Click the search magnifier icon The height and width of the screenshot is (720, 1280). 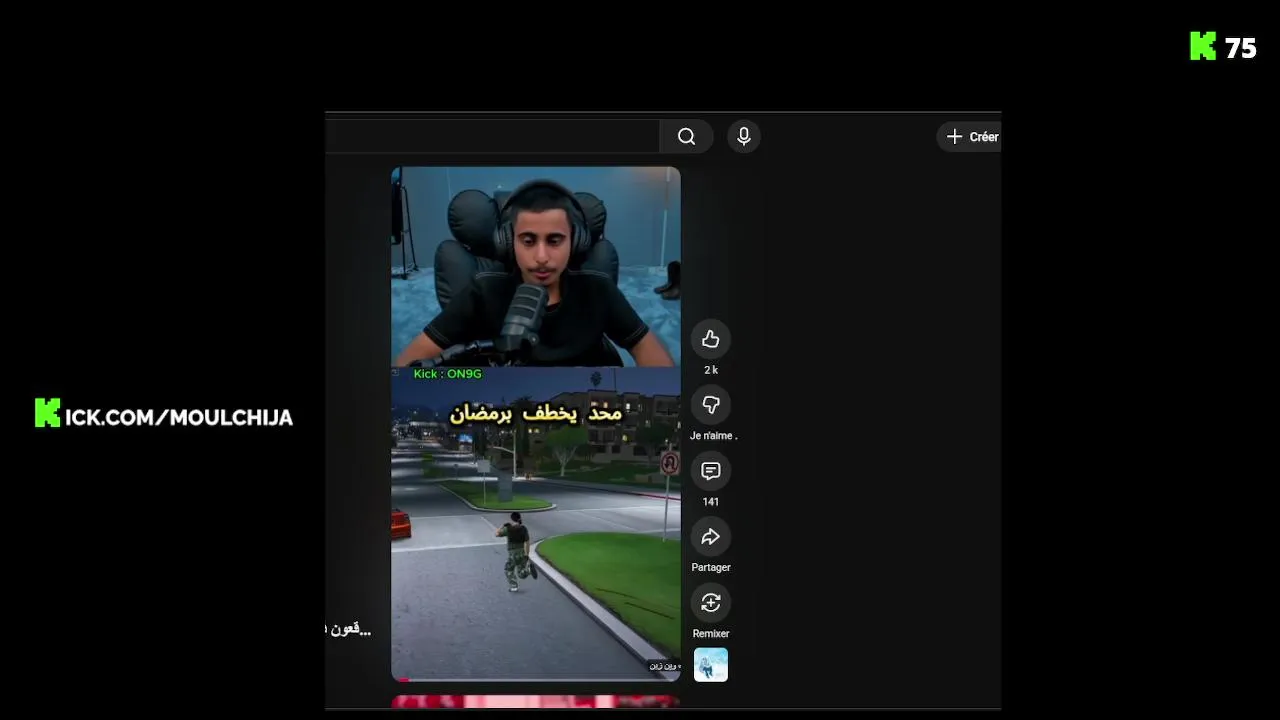(x=686, y=137)
